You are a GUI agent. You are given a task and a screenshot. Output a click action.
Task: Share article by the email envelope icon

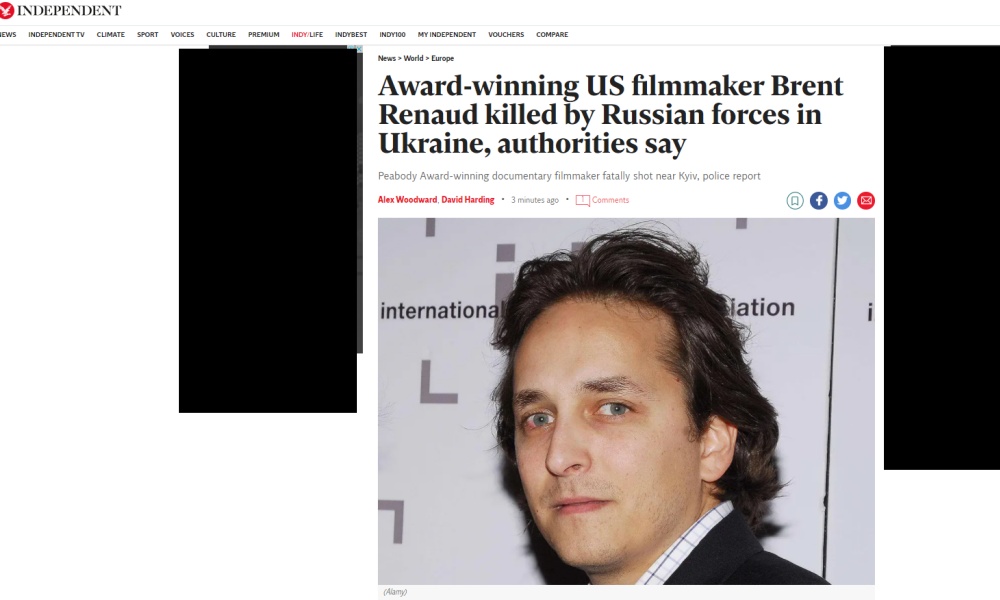(866, 201)
